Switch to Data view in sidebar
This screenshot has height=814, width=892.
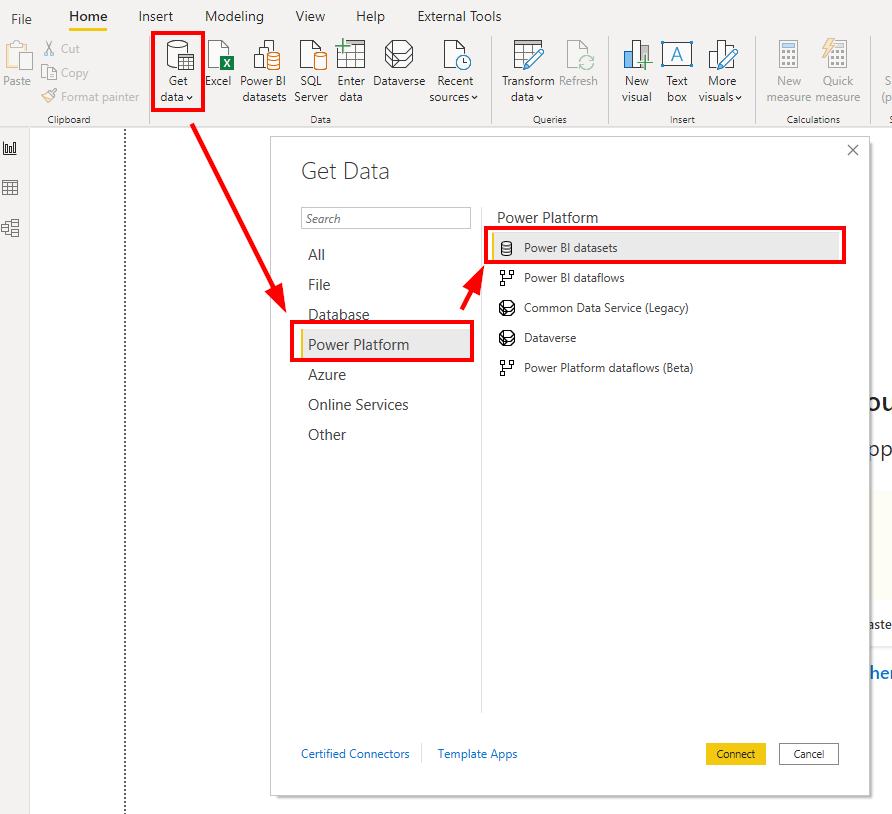point(10,188)
